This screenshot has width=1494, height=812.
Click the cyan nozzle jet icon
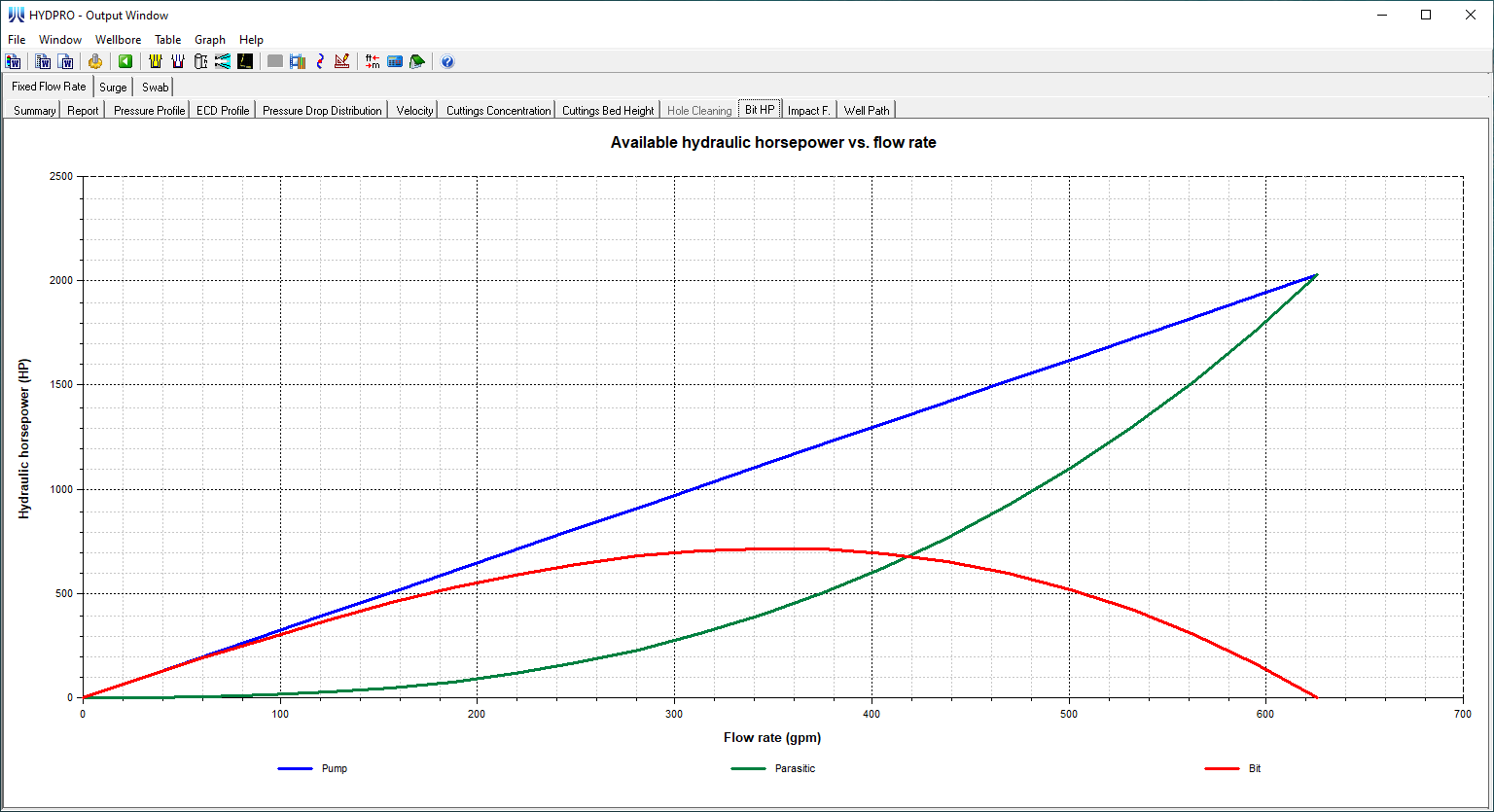coord(223,61)
